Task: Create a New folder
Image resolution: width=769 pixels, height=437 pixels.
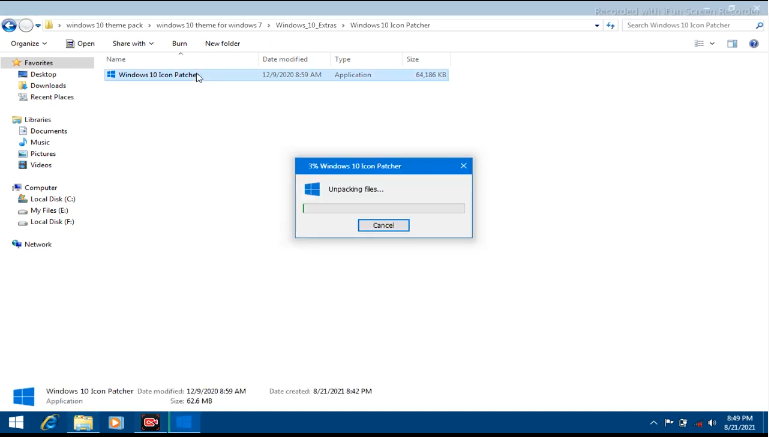Action: pyautogui.click(x=222, y=43)
